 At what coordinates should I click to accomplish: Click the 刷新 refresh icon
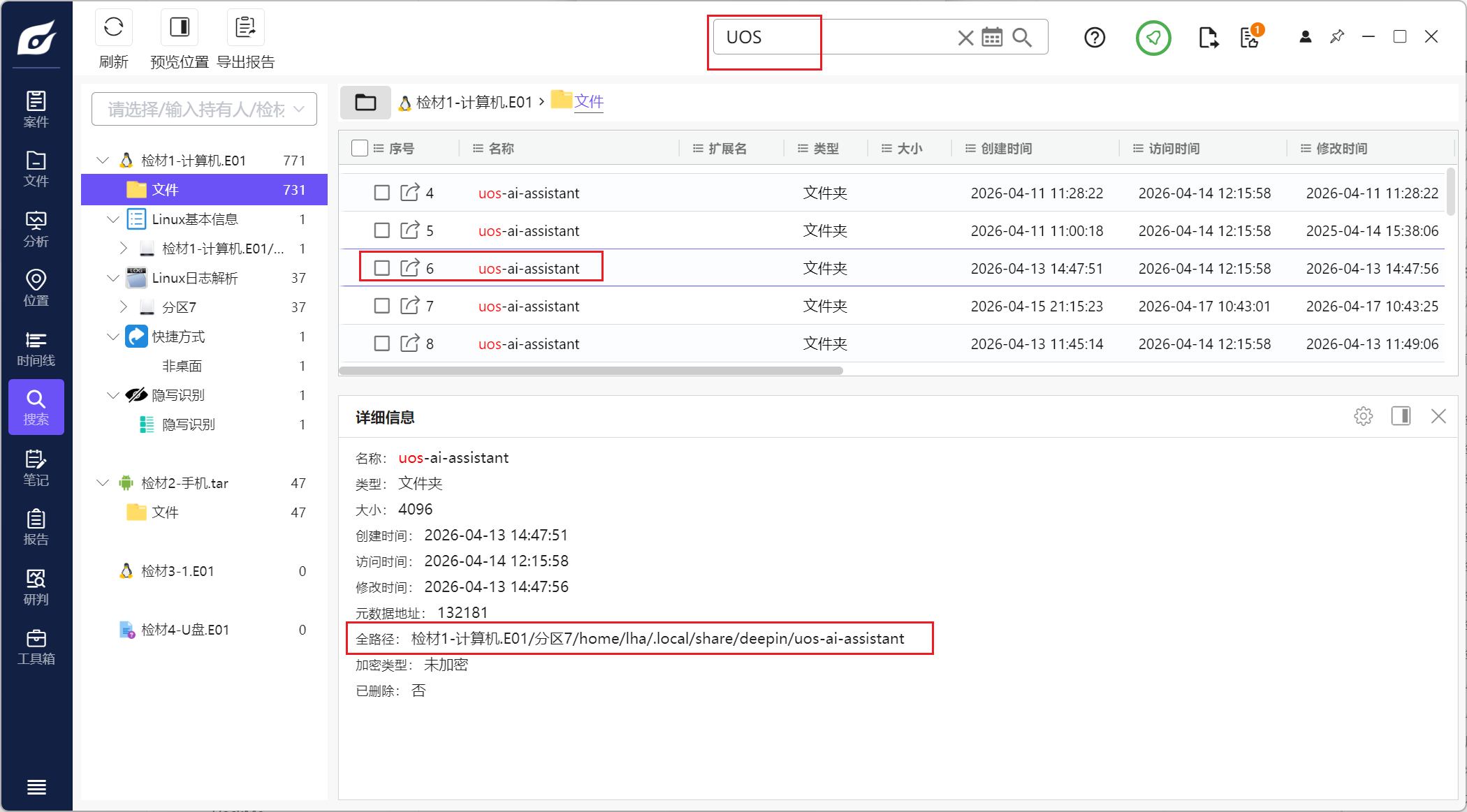114,27
